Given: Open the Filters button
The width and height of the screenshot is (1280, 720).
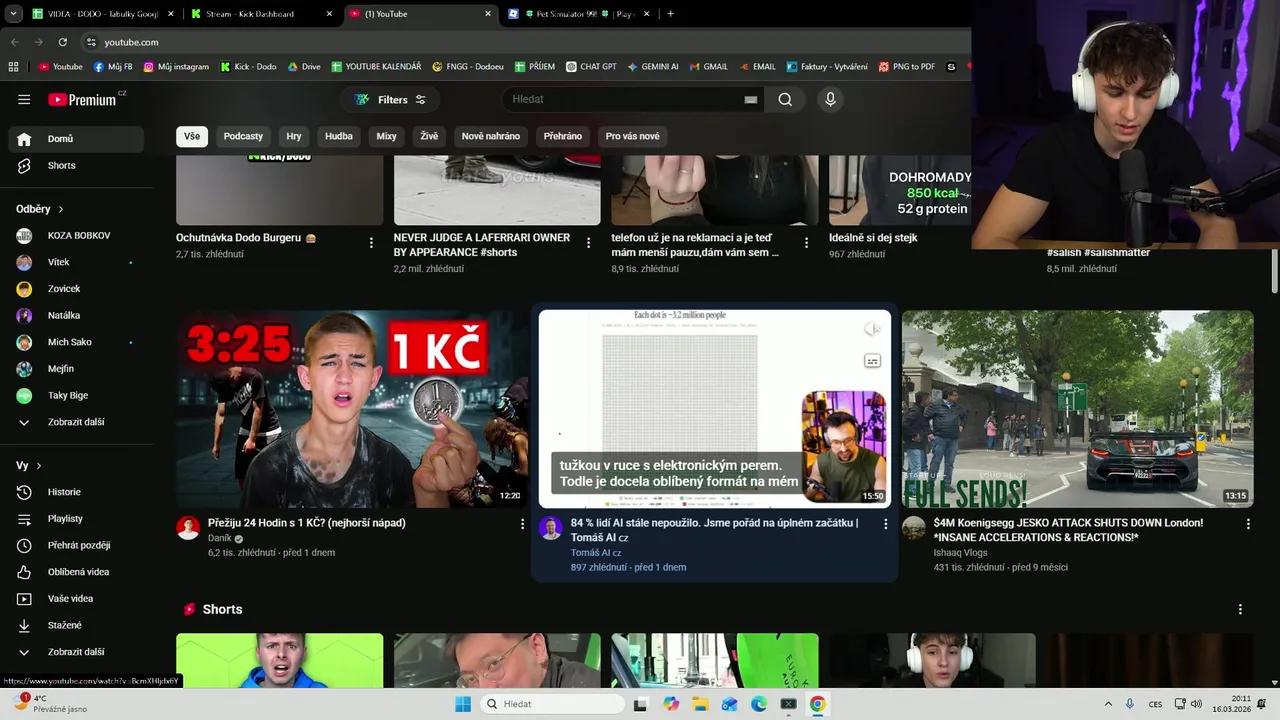Looking at the screenshot, I should click(390, 100).
